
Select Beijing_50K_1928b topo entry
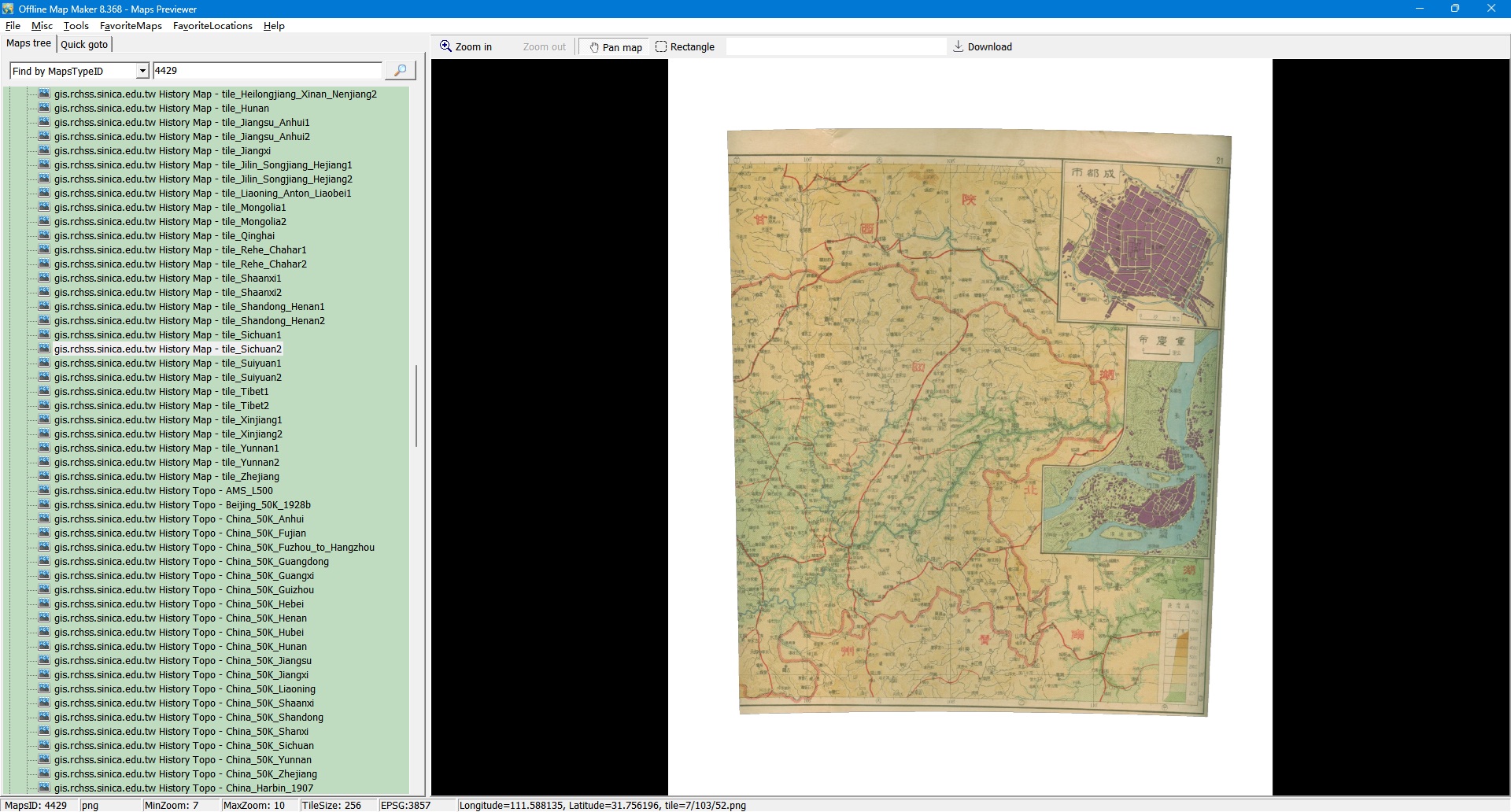pos(182,505)
